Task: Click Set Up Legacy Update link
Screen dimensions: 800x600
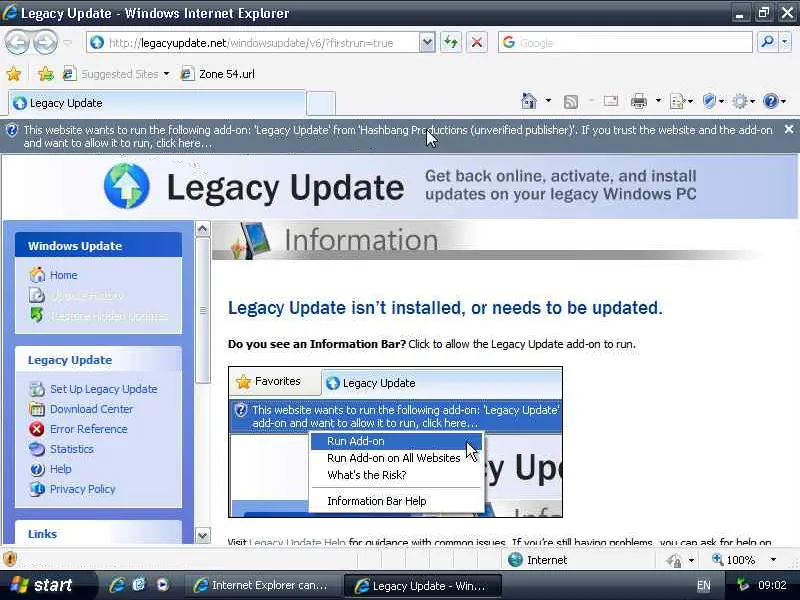Action: 104,389
